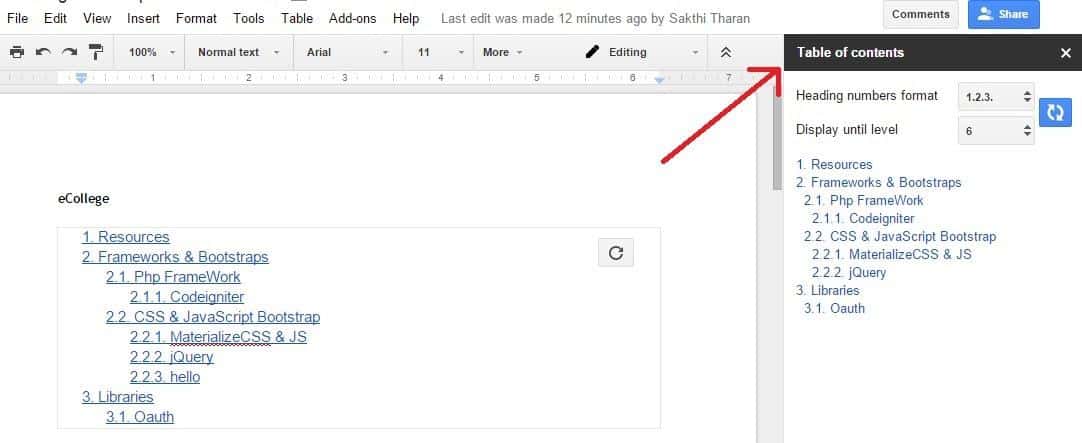
Task: Refresh the sidebar table of contents
Action: pyautogui.click(x=1053, y=113)
